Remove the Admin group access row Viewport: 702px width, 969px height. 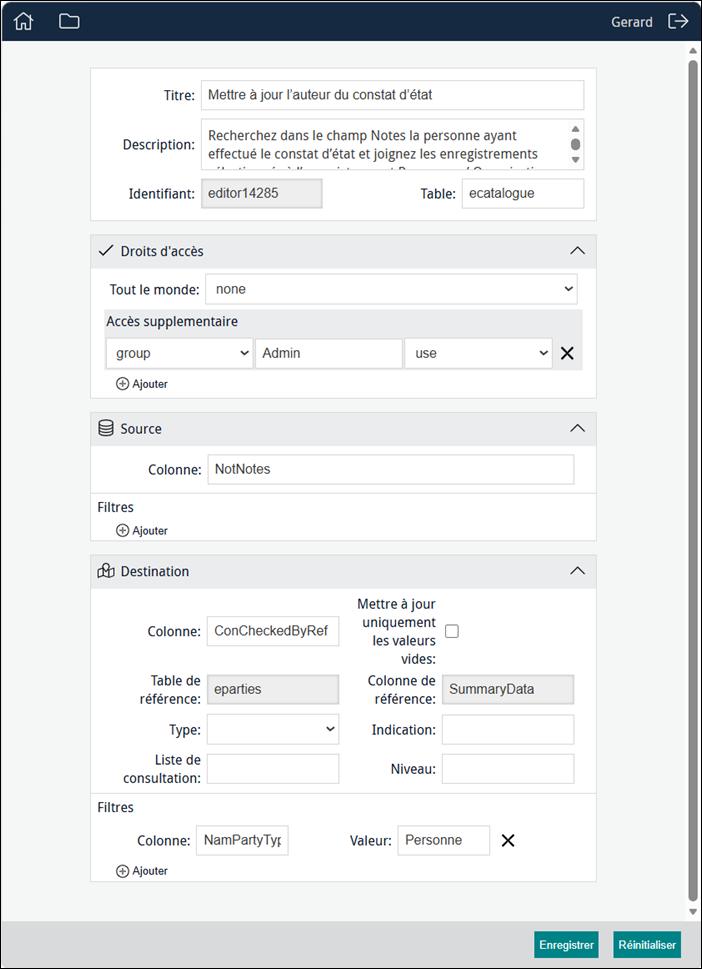coord(567,353)
